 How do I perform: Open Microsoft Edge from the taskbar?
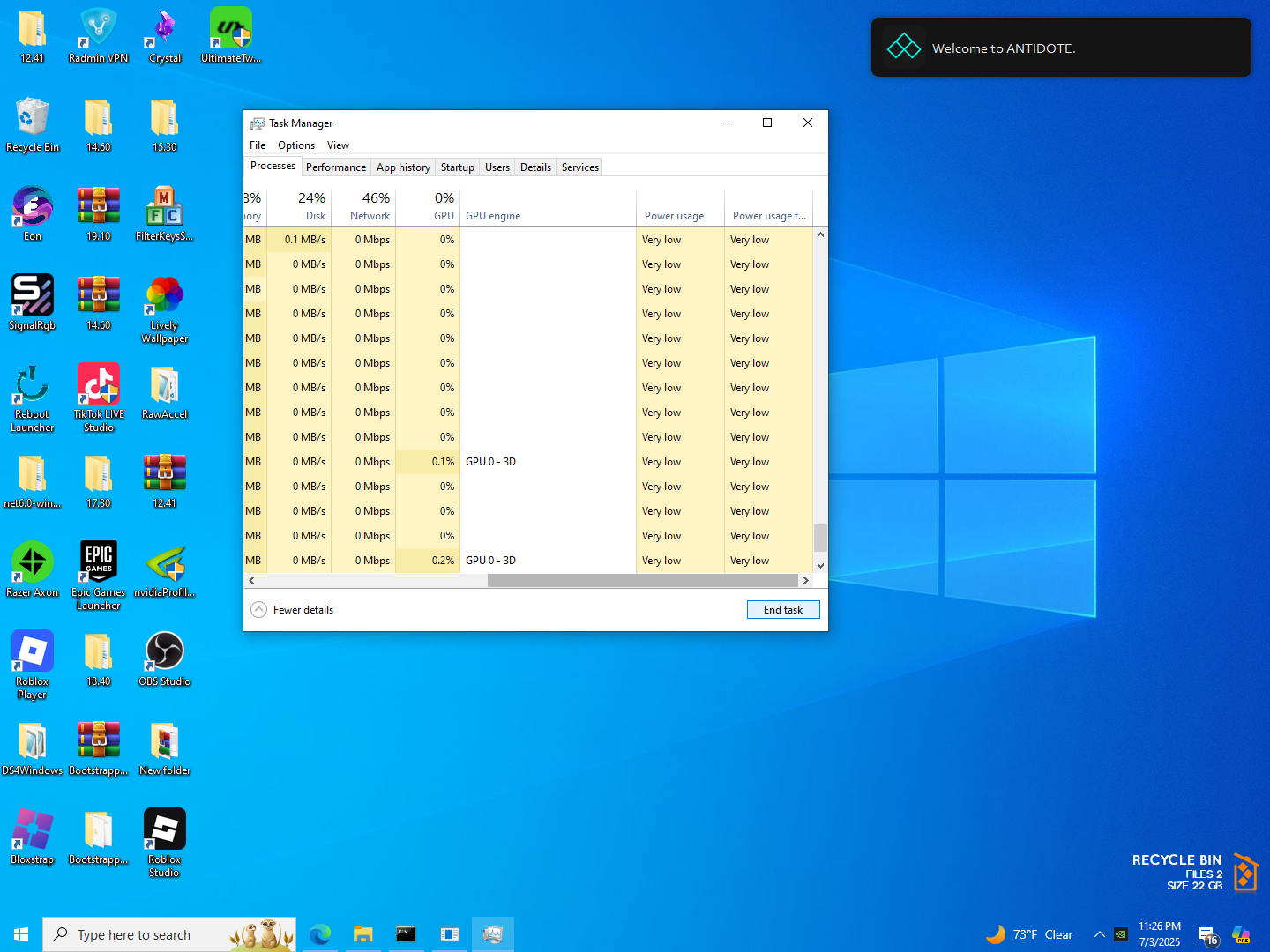[320, 934]
